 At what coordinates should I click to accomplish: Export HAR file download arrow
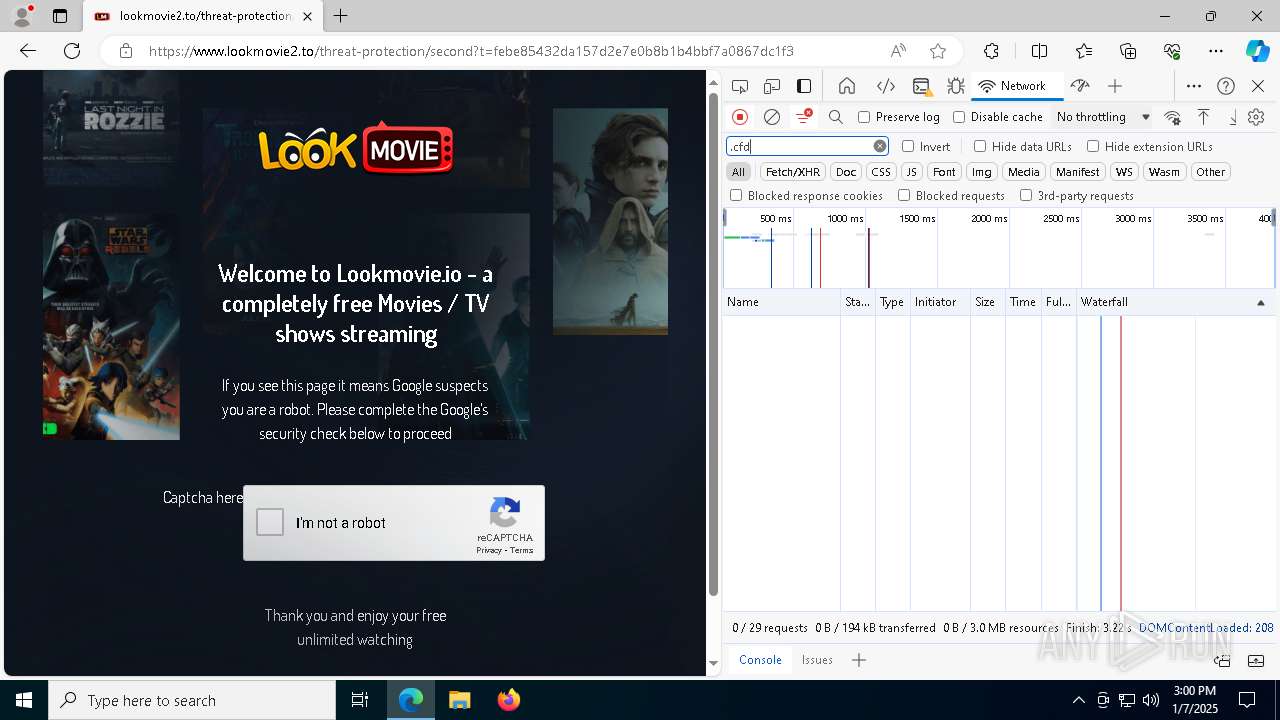point(1233,117)
